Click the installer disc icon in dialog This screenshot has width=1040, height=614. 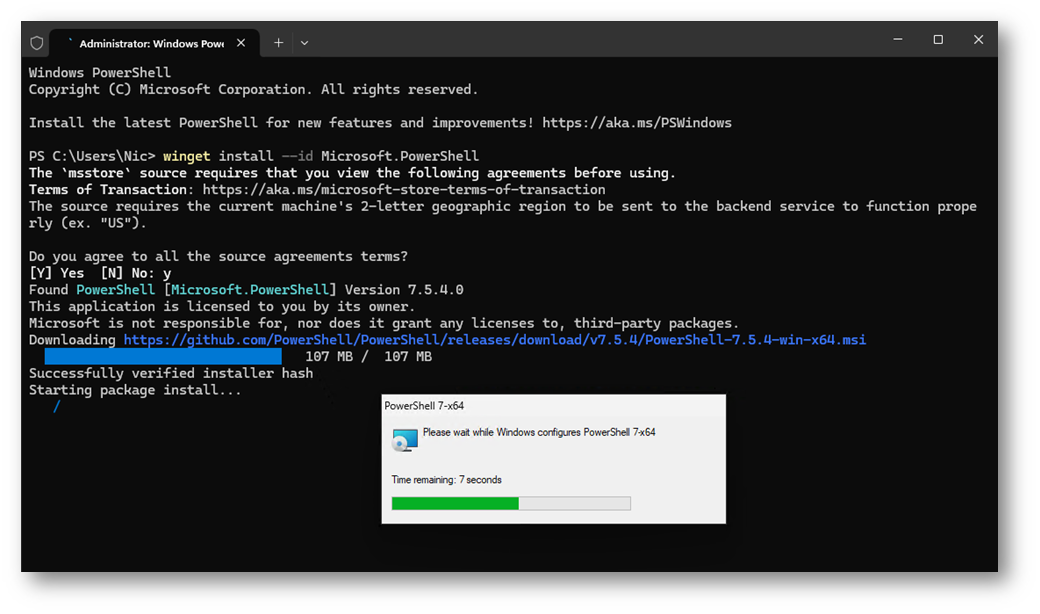coord(405,440)
